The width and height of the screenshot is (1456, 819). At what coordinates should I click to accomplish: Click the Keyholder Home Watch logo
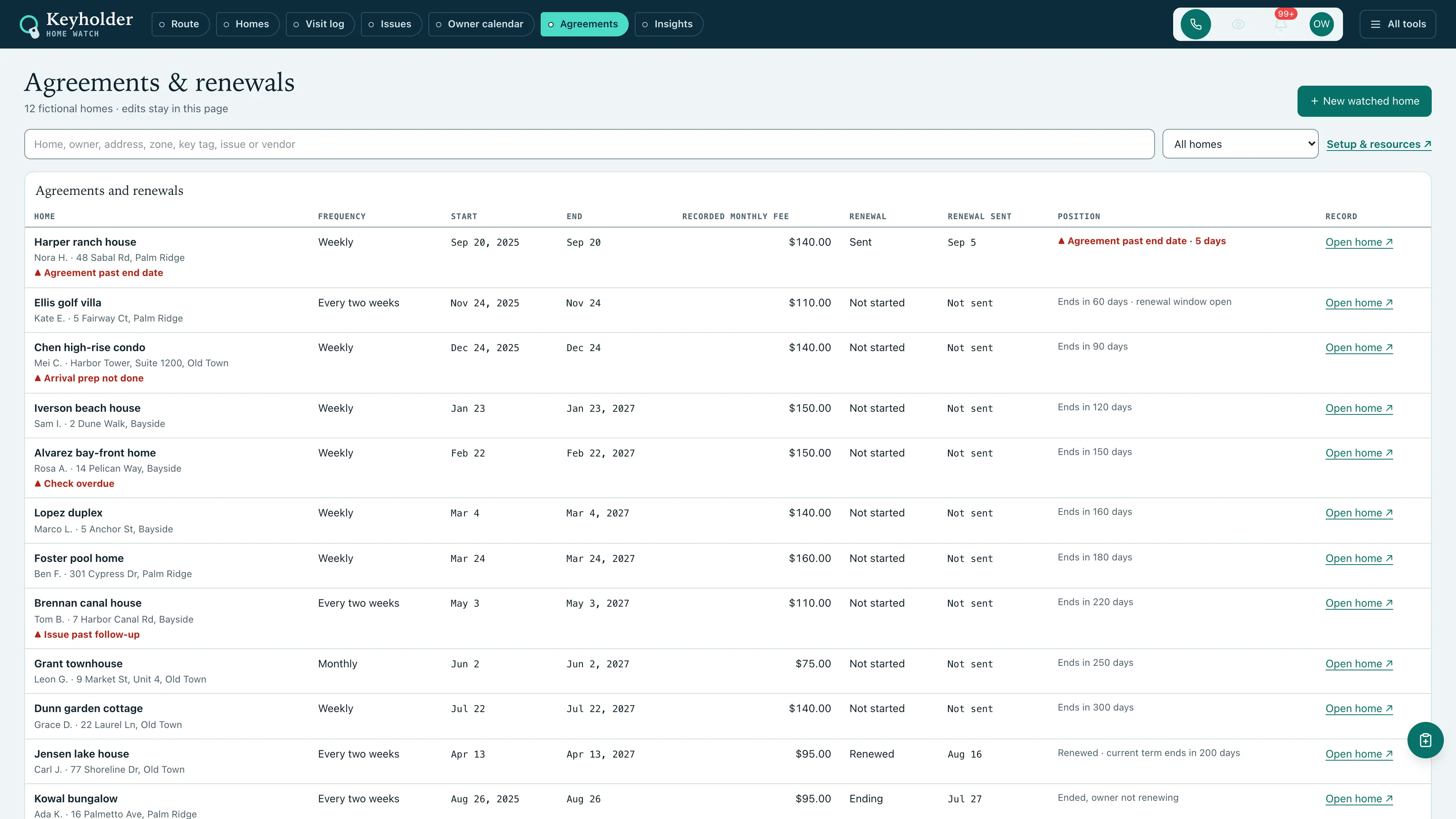click(x=76, y=24)
